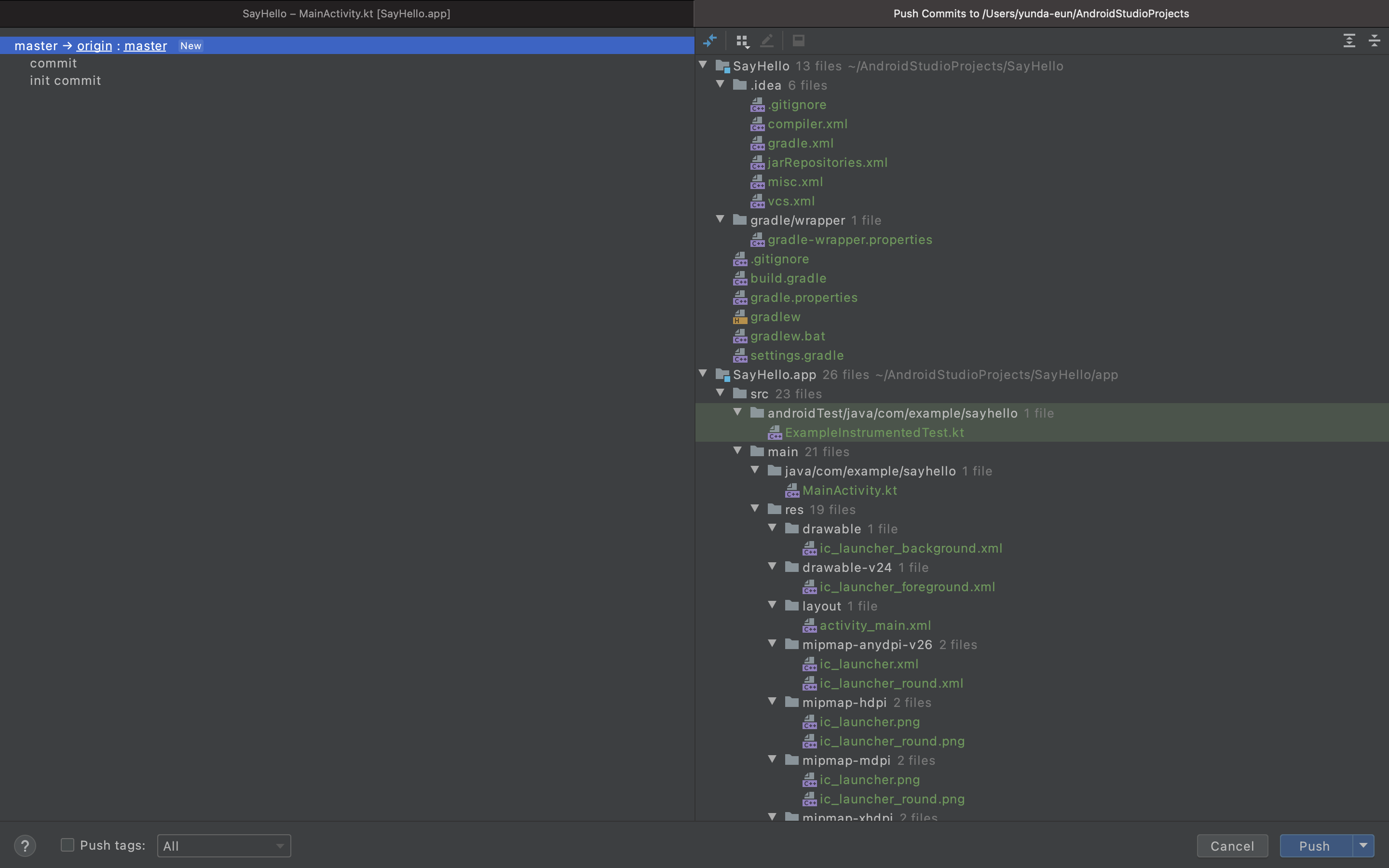Click the Expand All tree icon
This screenshot has height=868, width=1389.
click(1349, 41)
